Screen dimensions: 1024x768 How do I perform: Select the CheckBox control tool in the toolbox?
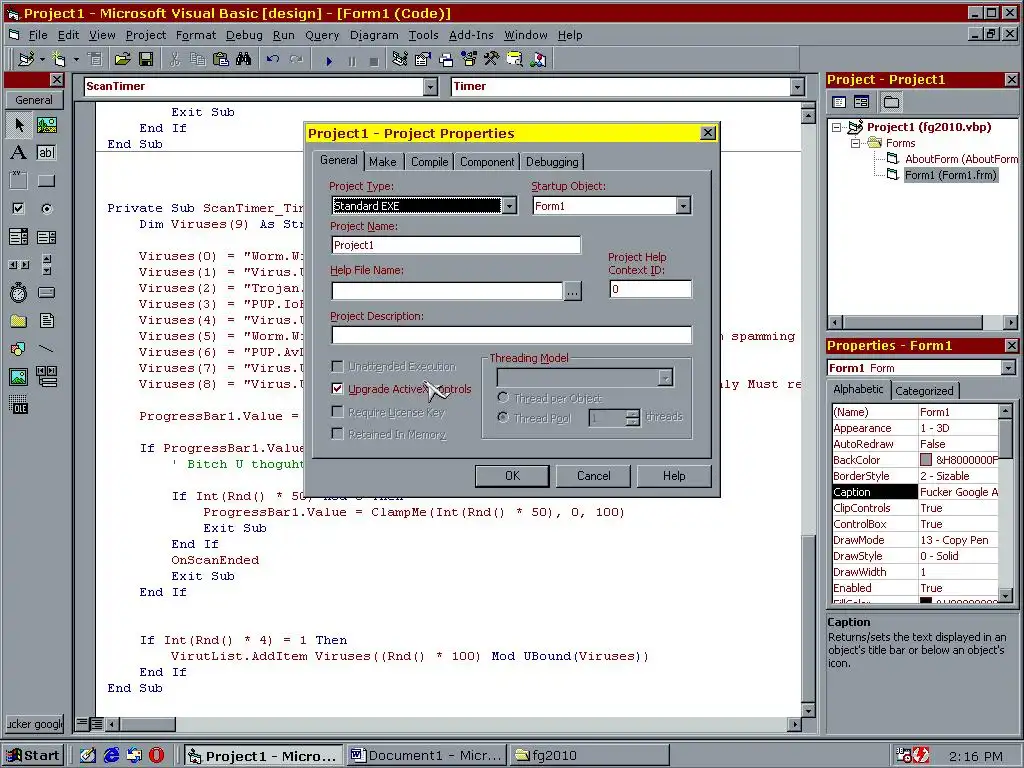click(19, 209)
